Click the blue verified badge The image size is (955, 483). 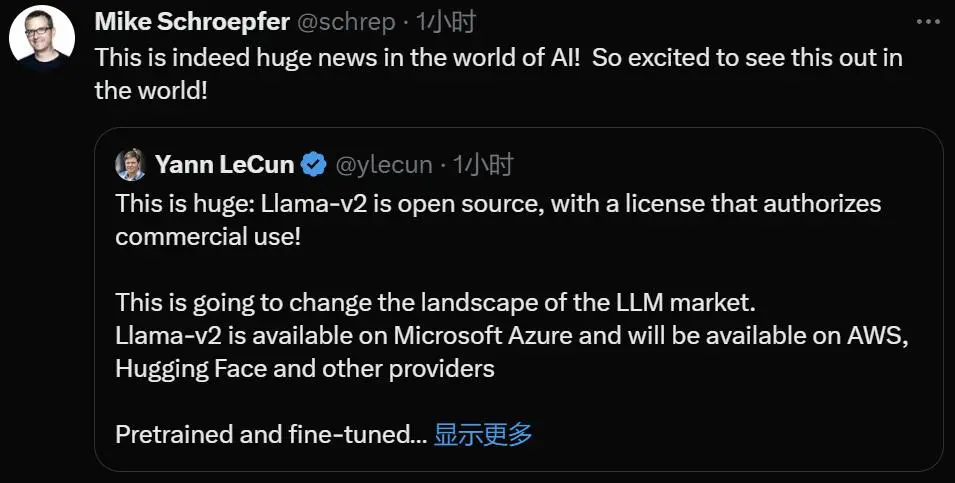click(x=314, y=165)
